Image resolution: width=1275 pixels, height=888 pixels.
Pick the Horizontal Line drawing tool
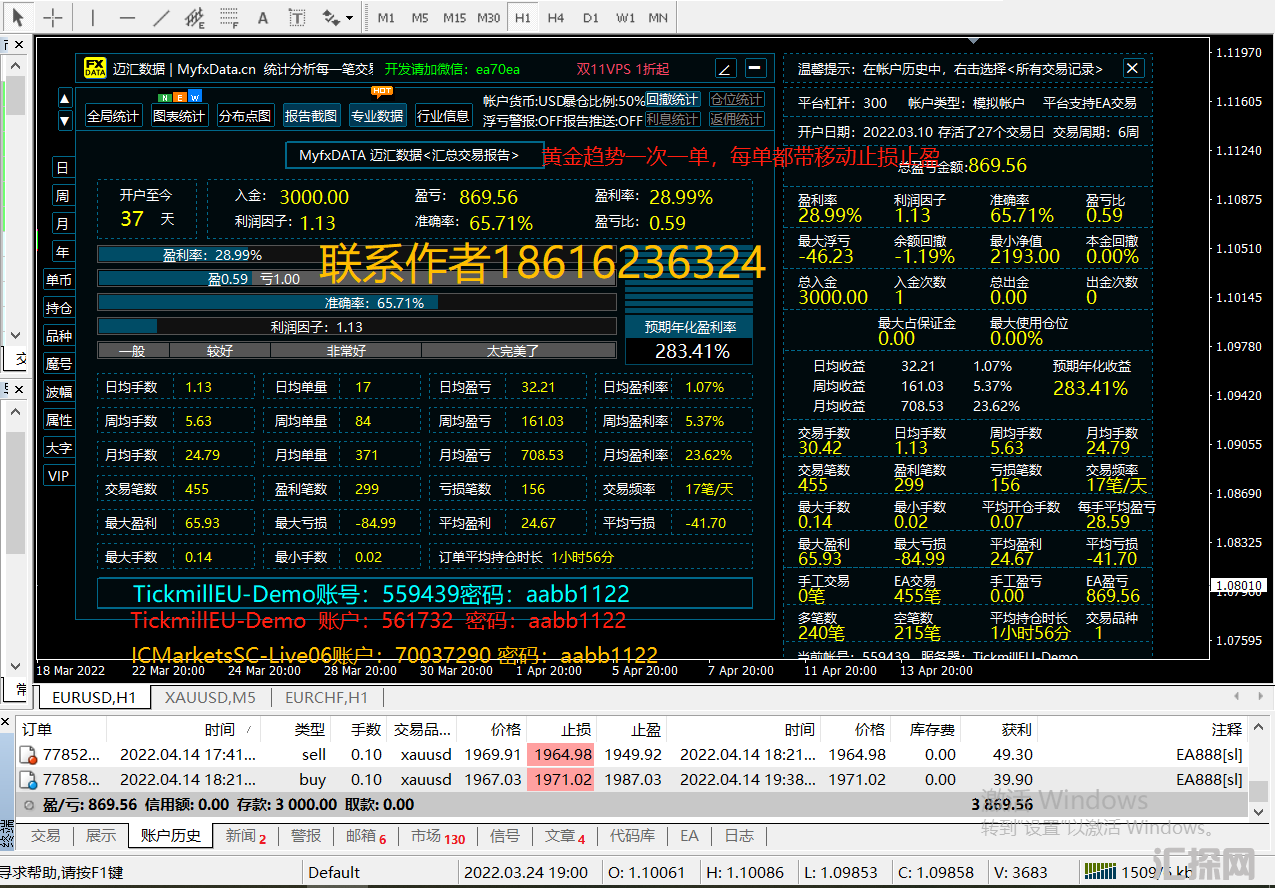(127, 18)
